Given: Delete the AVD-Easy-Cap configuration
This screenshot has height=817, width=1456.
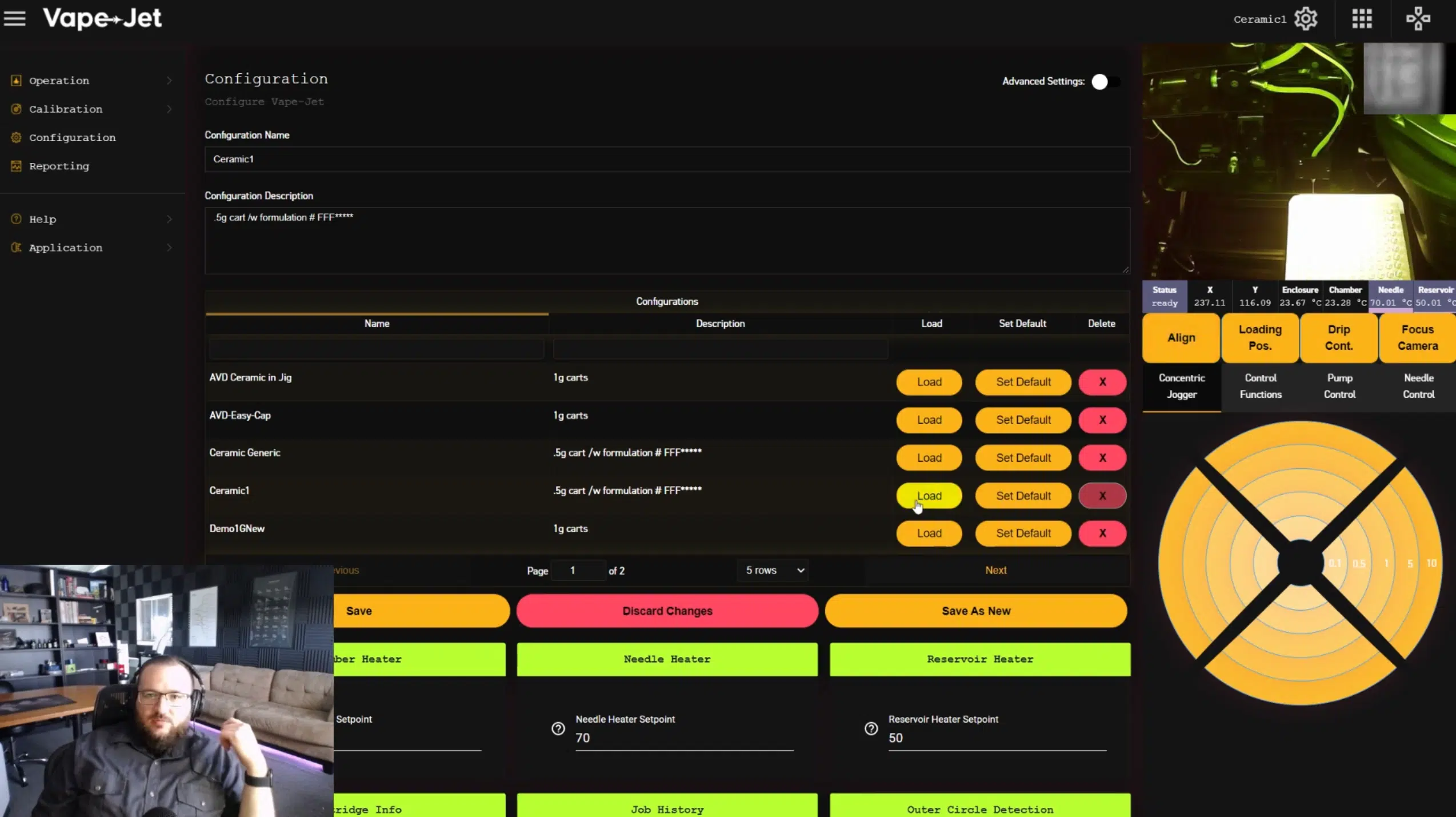Looking at the screenshot, I should pos(1102,420).
